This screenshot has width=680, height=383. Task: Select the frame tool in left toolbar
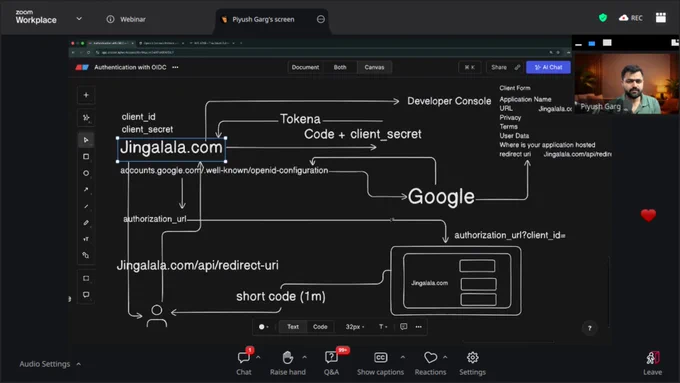[86, 278]
